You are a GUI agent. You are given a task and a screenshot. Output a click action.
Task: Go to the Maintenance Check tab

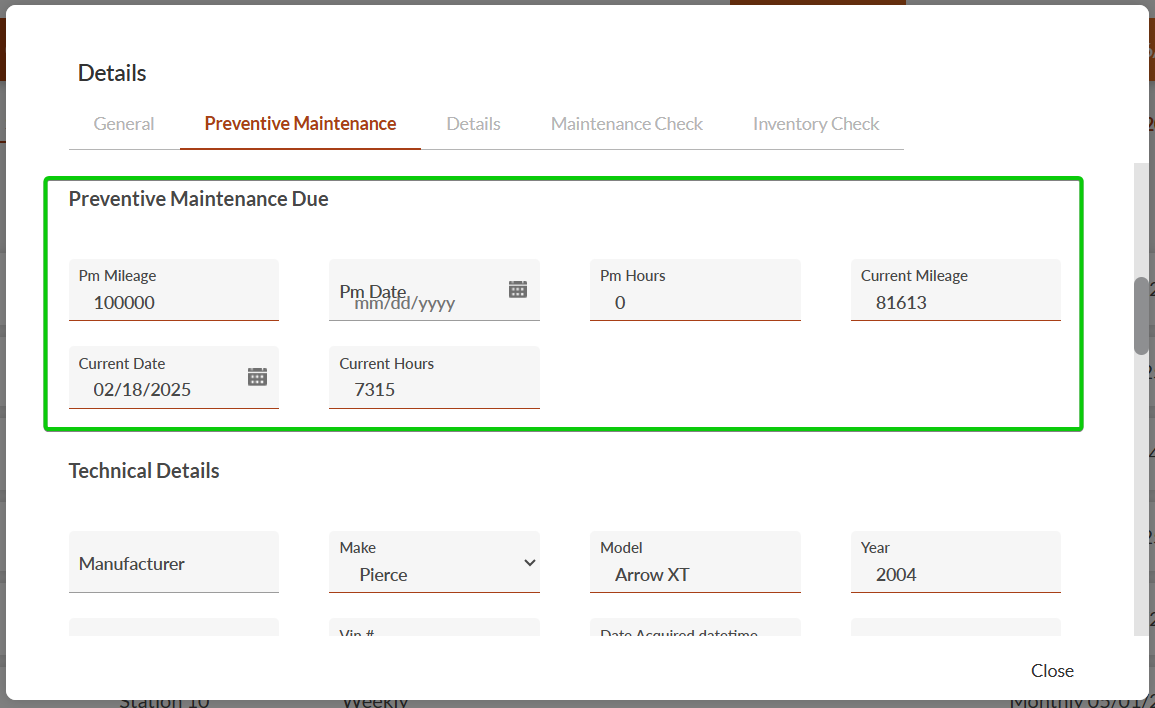[627, 124]
